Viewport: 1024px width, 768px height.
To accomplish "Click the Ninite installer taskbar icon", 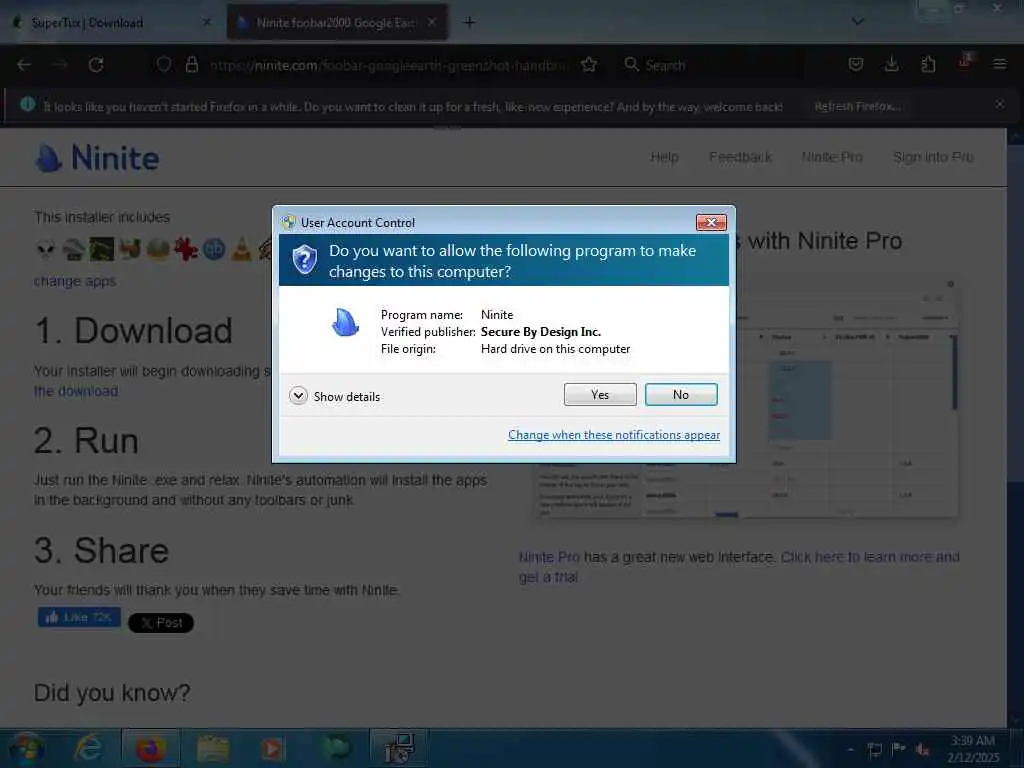I will [x=399, y=748].
